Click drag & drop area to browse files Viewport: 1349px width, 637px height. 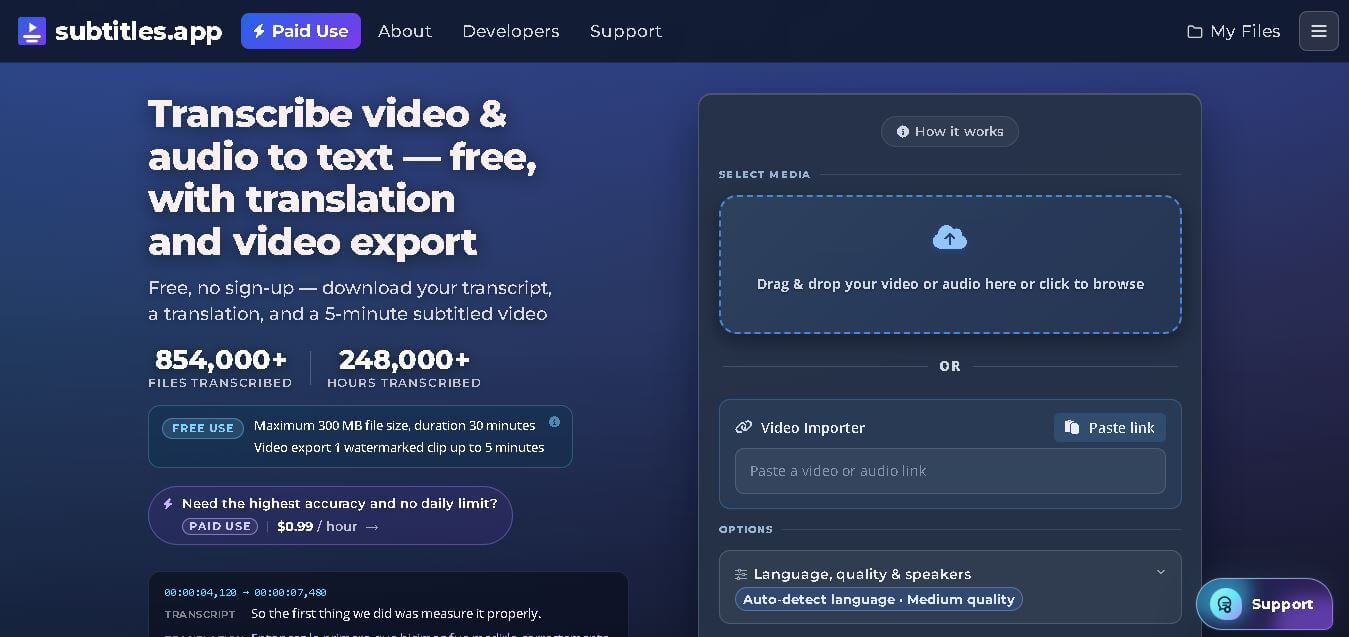click(950, 264)
